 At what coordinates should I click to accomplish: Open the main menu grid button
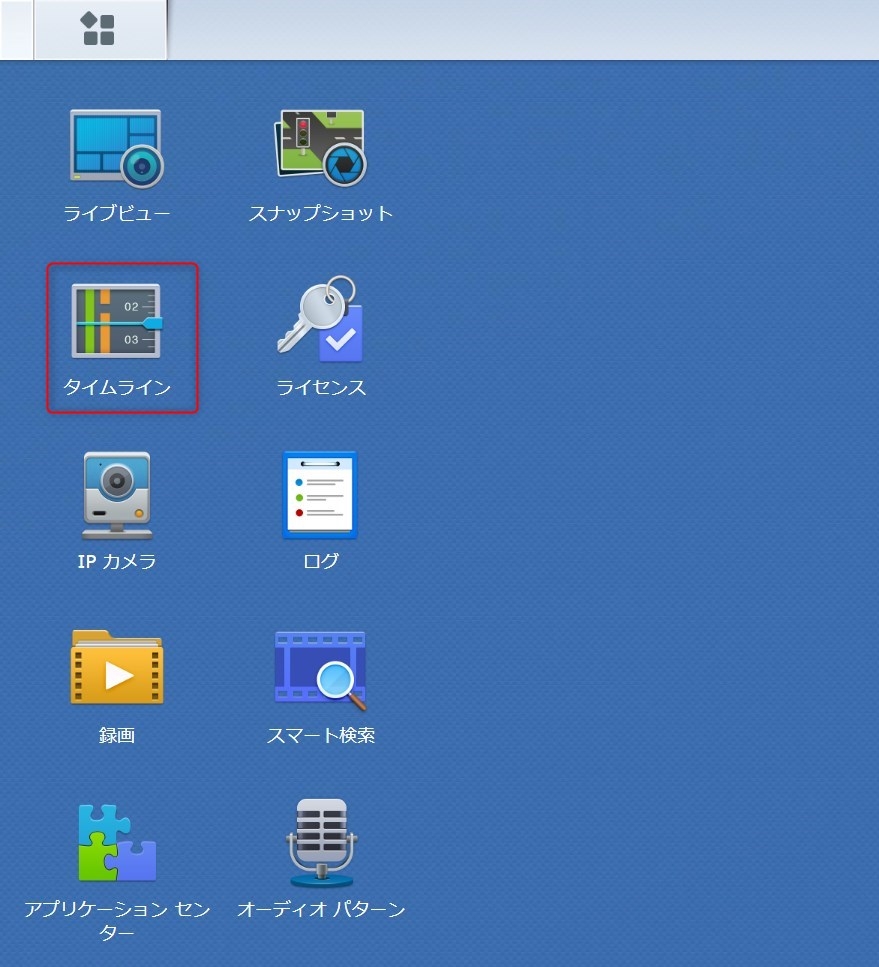pyautogui.click(x=98, y=29)
